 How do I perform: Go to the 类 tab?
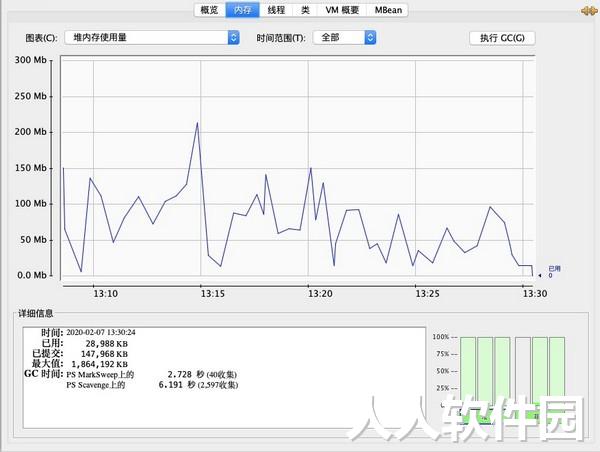click(x=305, y=10)
